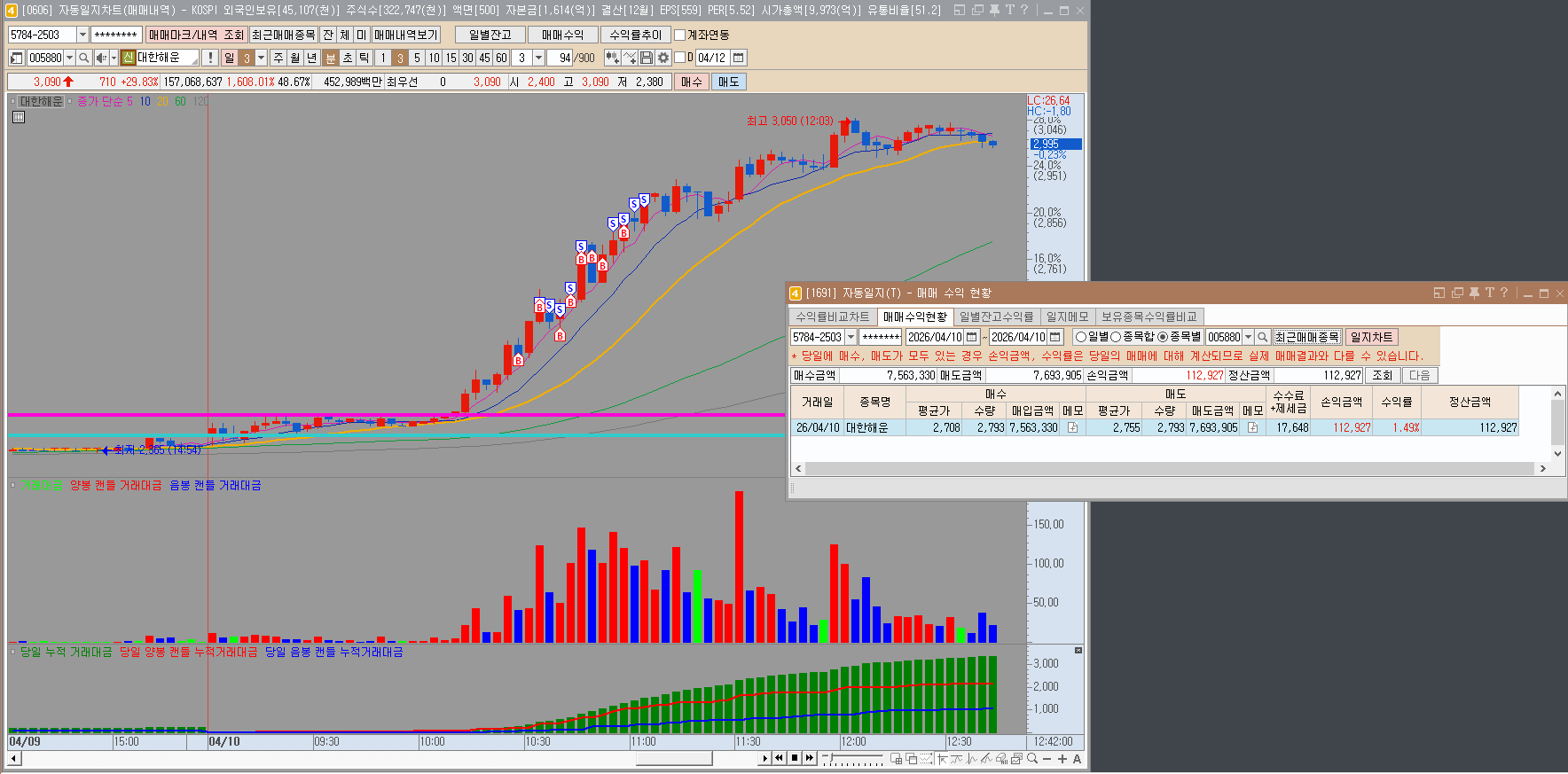Expand the speaker icon dropdown arrow

(114, 58)
